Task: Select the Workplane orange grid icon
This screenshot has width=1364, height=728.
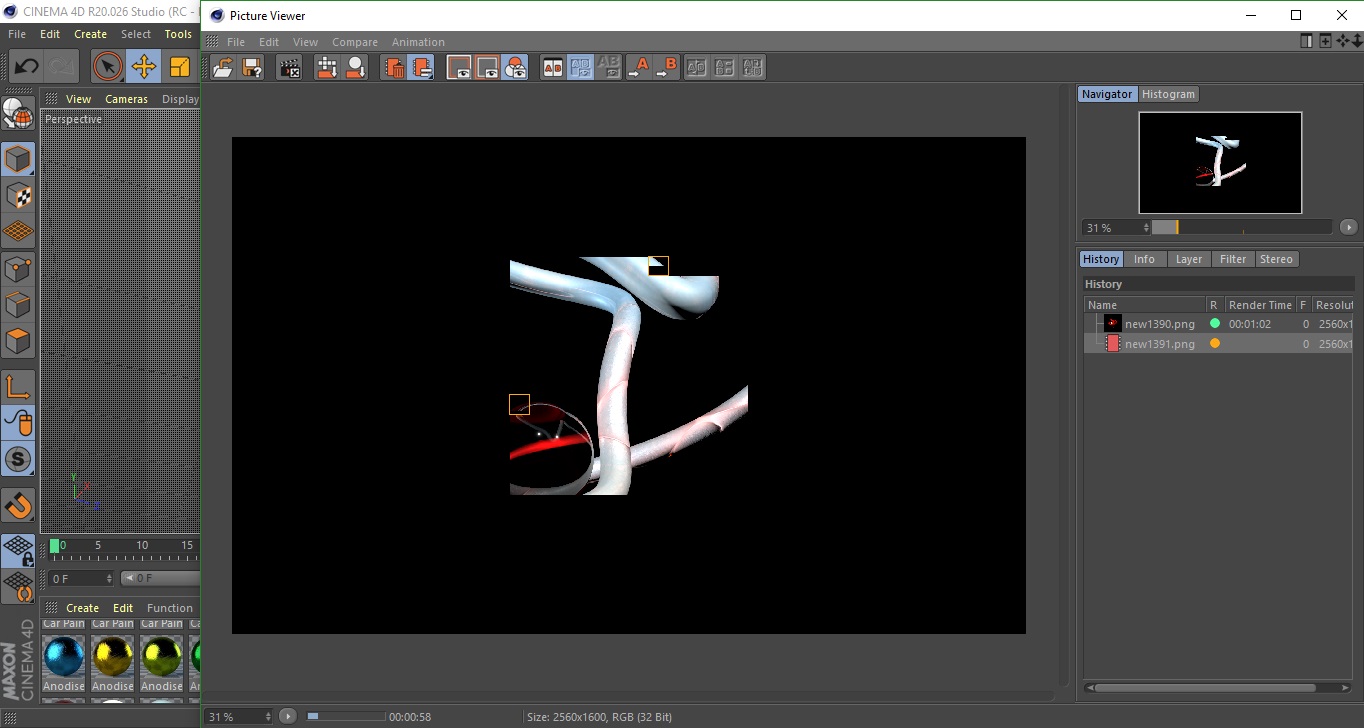Action: pos(18,232)
